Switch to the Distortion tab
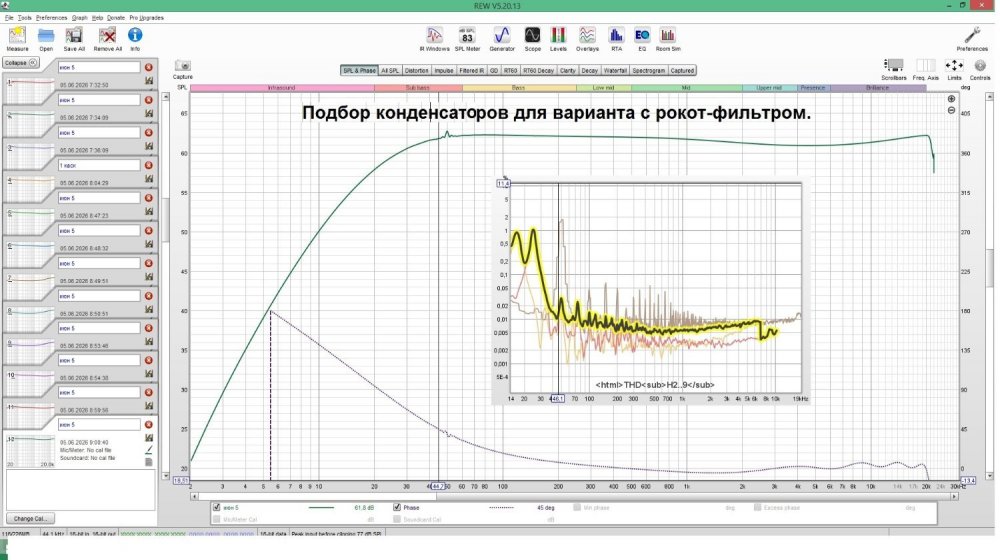Viewport: 1000px width, 560px height. point(416,70)
